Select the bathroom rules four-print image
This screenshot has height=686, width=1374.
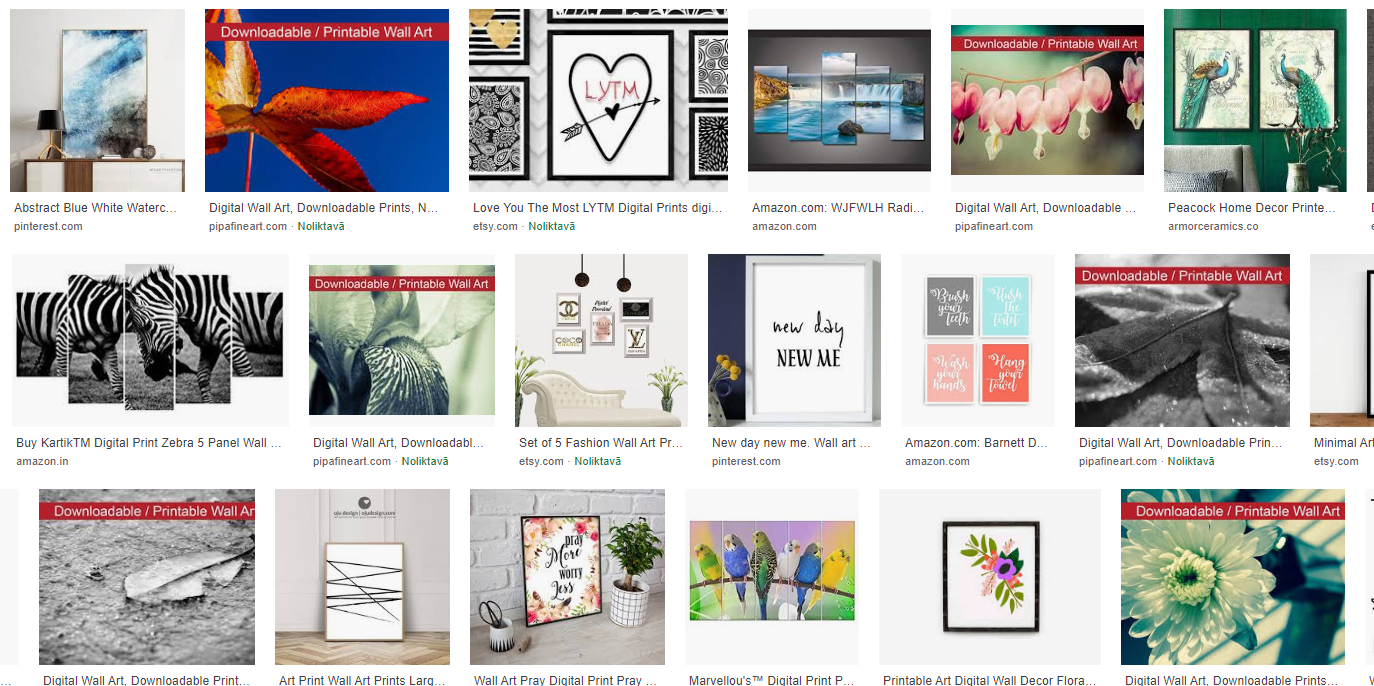pos(978,340)
